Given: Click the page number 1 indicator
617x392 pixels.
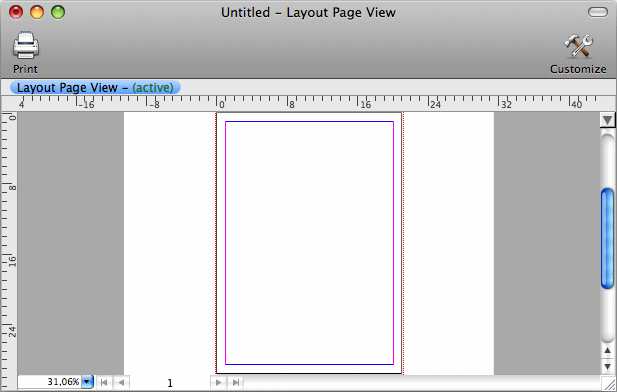Looking at the screenshot, I should click(x=170, y=383).
